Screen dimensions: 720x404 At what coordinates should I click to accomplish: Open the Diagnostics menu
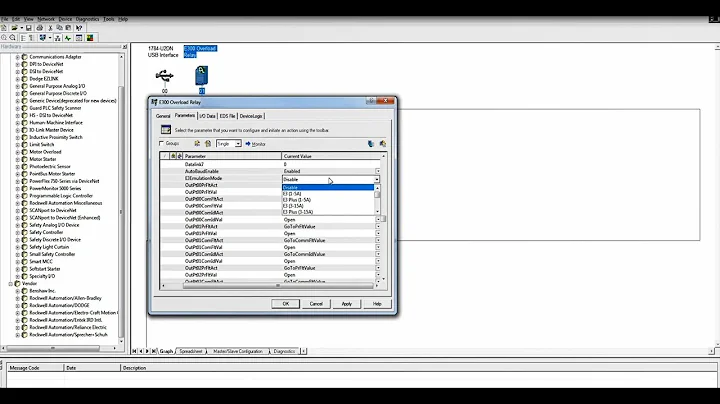(x=87, y=19)
